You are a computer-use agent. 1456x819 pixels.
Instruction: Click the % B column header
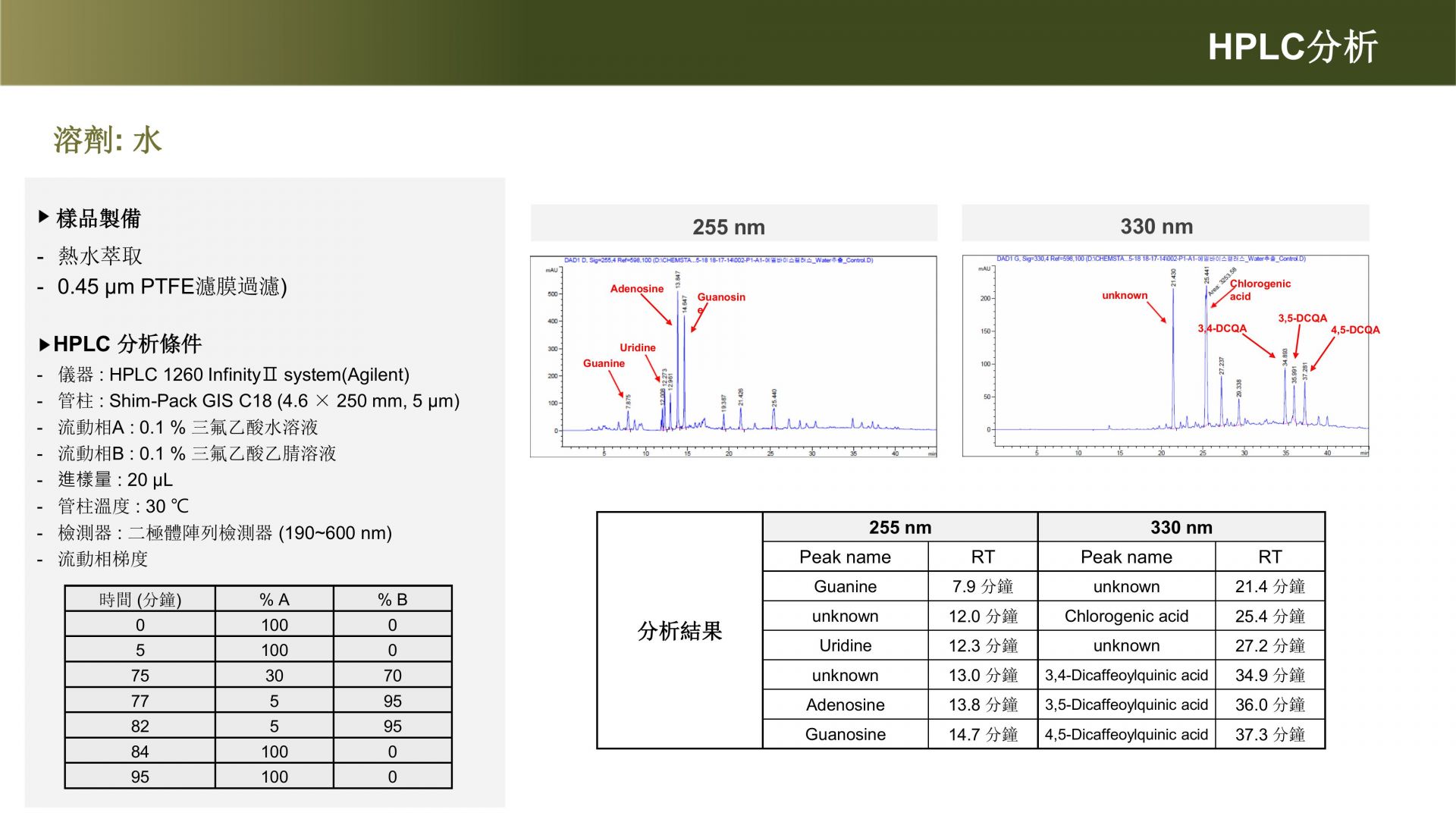pos(392,599)
